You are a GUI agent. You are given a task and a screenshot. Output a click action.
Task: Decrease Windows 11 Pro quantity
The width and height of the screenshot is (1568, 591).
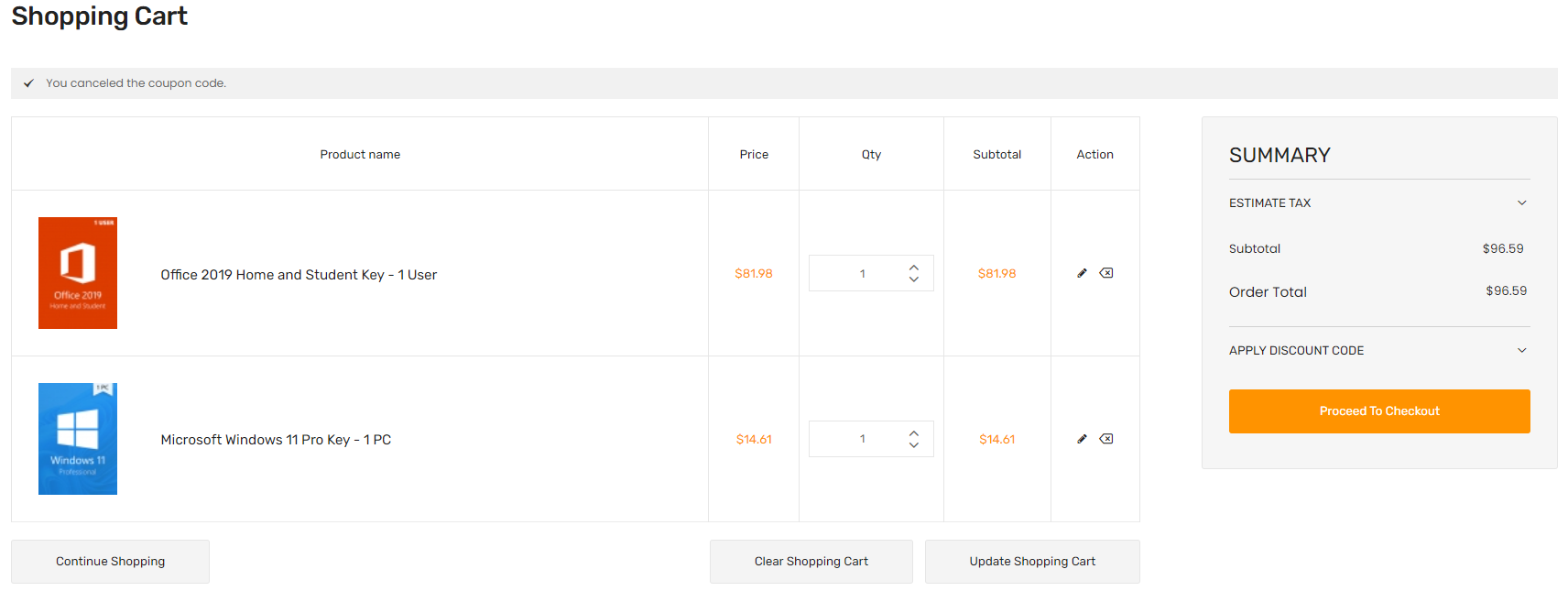click(x=914, y=445)
